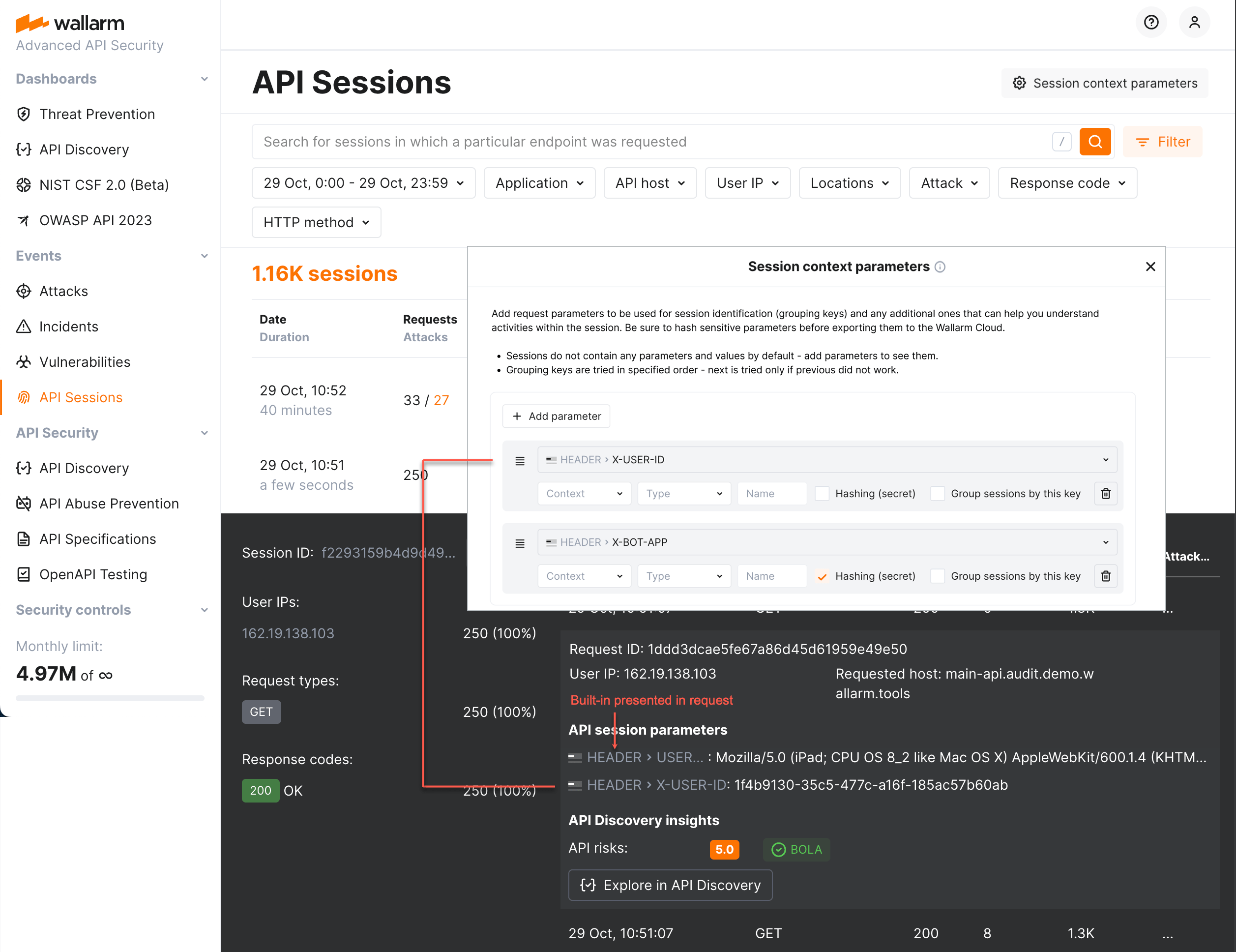Open Context dropdown for X-BOT-APP
The image size is (1236, 952).
pyautogui.click(x=584, y=576)
